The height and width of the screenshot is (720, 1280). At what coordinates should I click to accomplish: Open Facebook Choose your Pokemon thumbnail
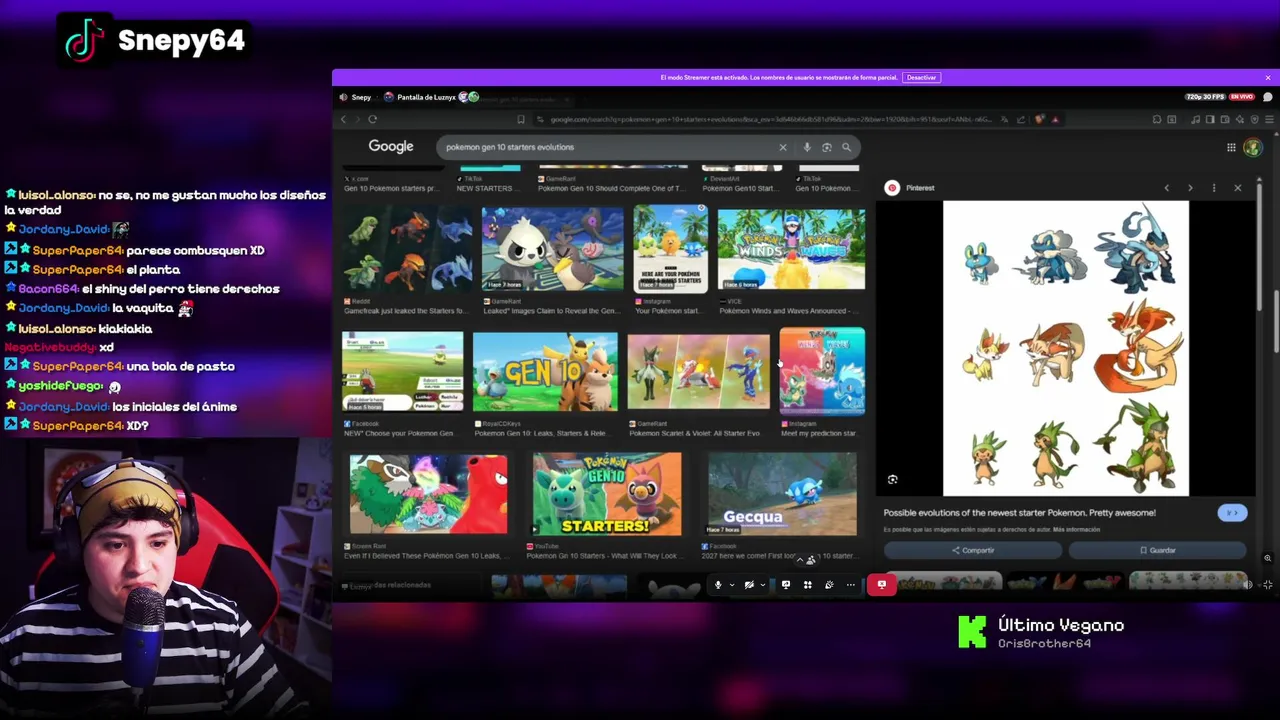tap(403, 371)
